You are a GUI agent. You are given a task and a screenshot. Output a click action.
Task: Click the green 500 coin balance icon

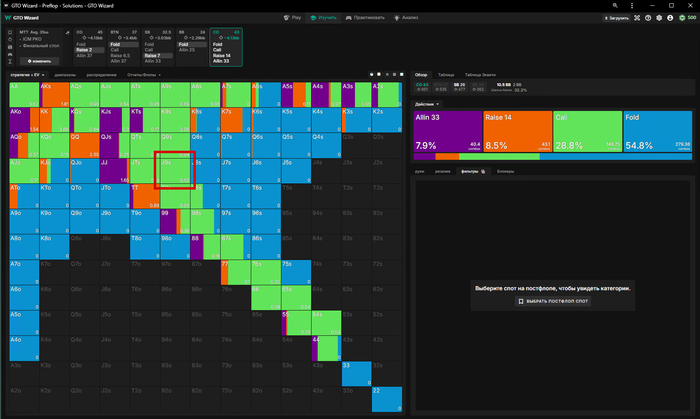[x=682, y=18]
